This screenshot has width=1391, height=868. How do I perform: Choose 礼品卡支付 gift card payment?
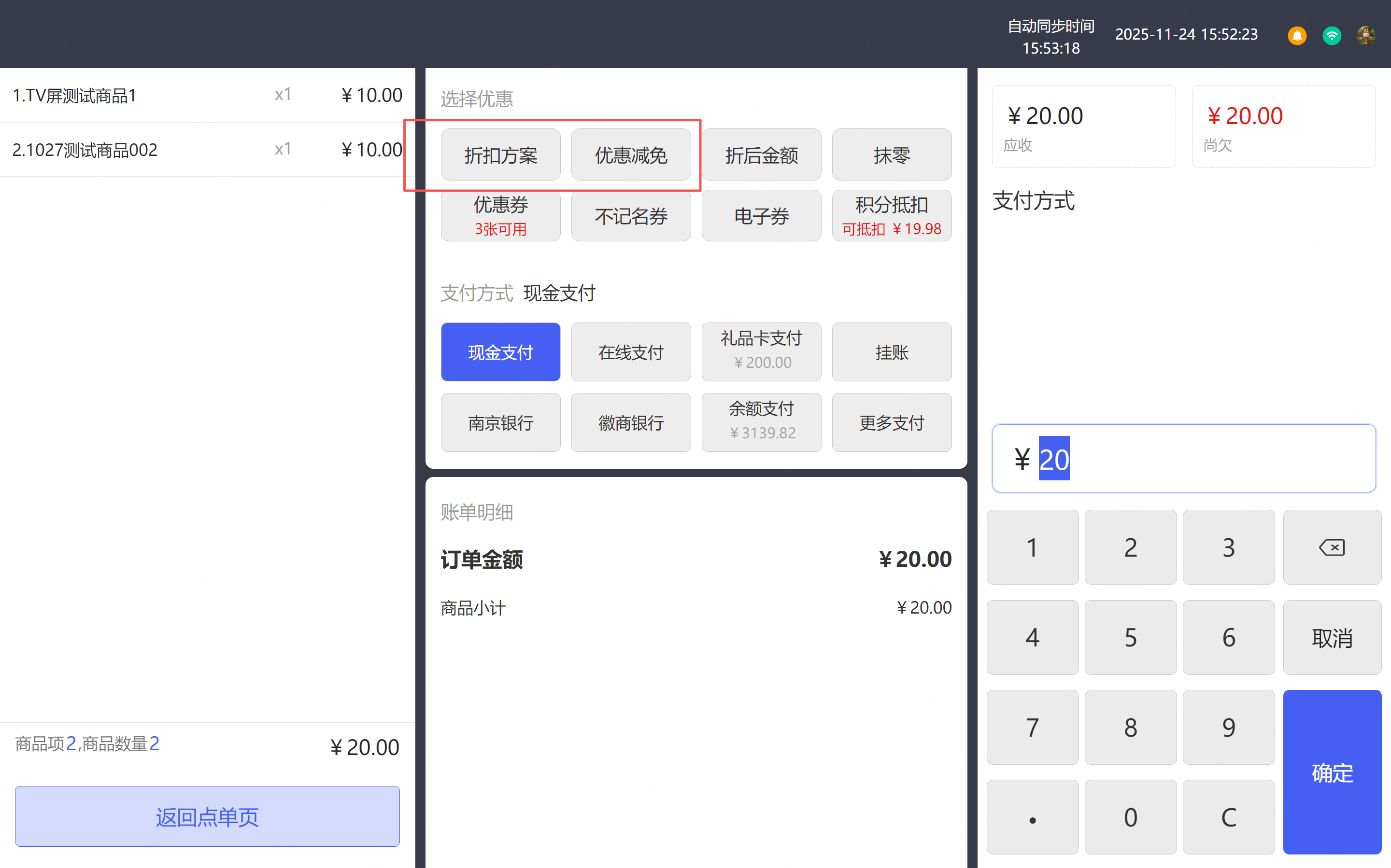(761, 352)
